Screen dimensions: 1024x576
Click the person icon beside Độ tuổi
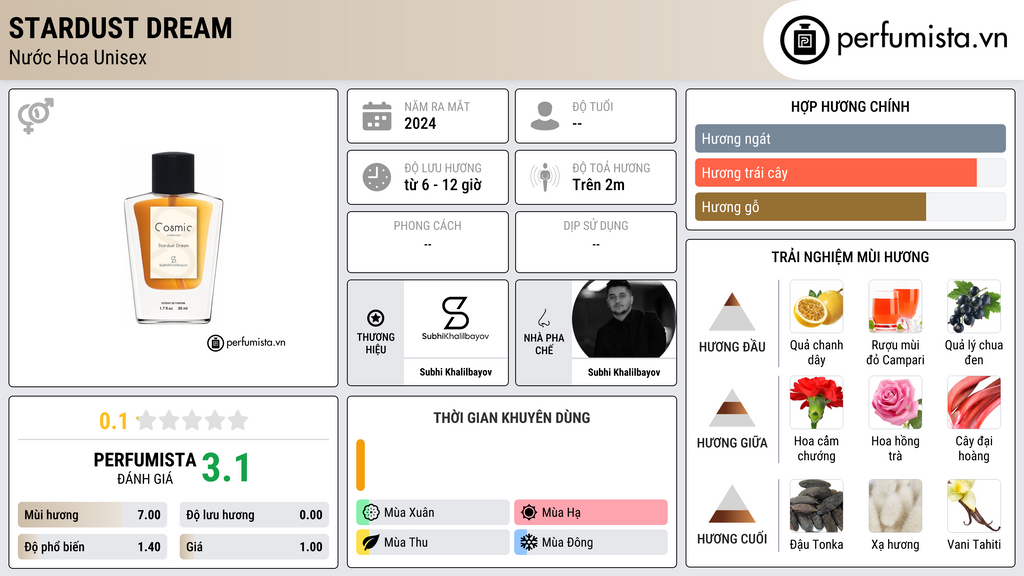[x=545, y=116]
